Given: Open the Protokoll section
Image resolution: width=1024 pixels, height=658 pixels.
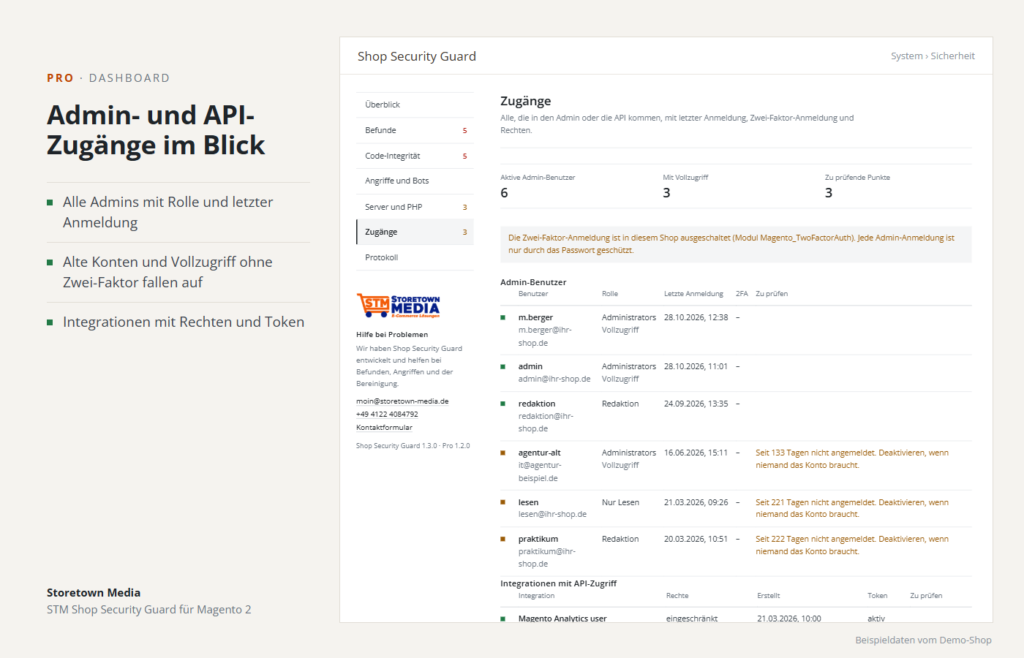Looking at the screenshot, I should click(415, 257).
